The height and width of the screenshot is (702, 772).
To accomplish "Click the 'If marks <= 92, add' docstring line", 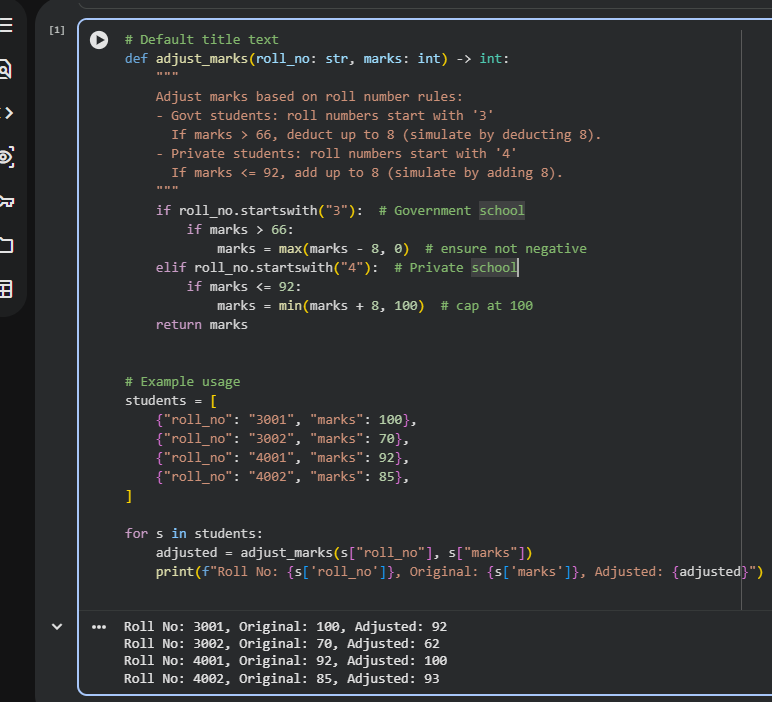I will coord(367,173).
